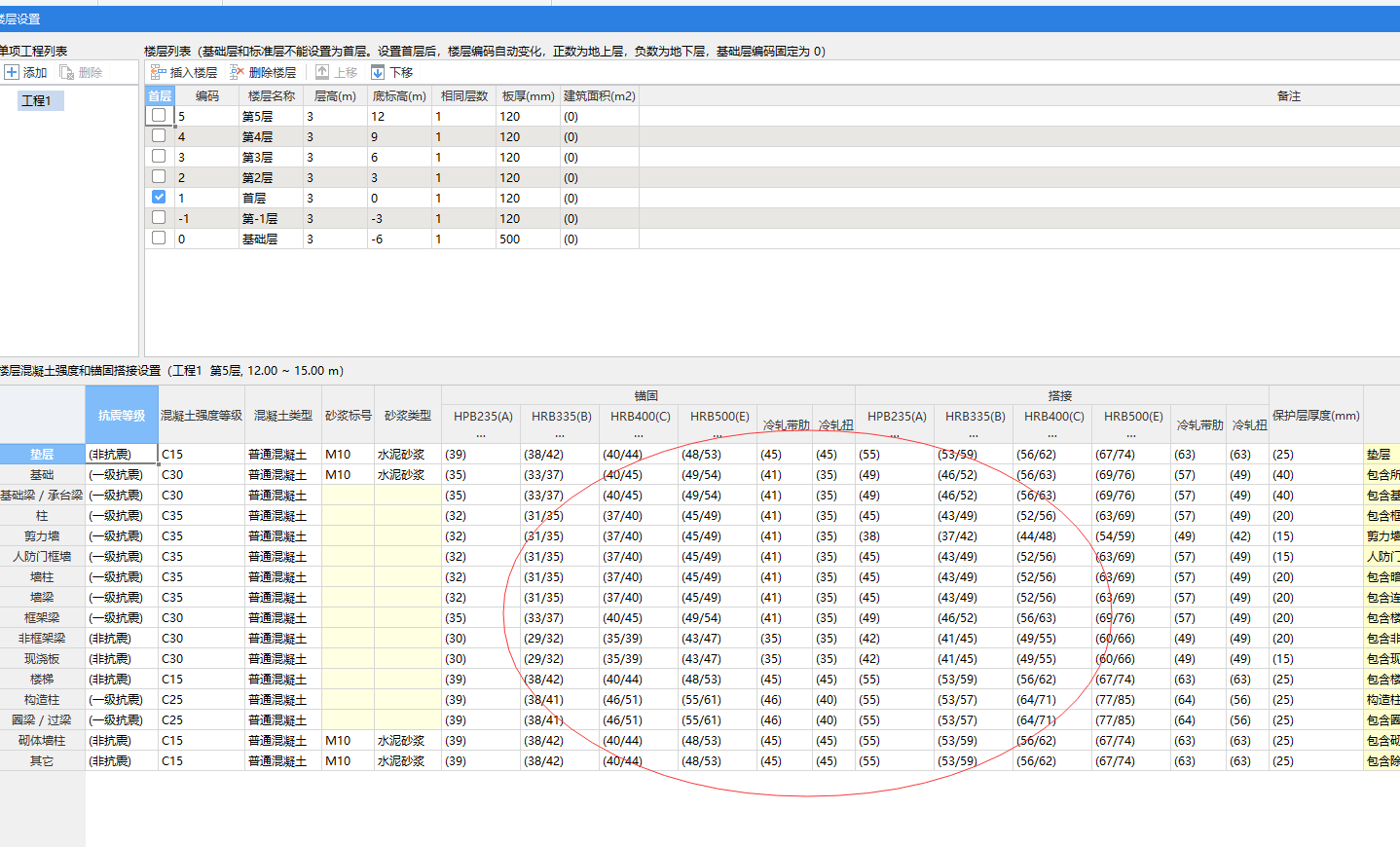Edit 抗震等级 field in 垫层 row
Screen dimensions: 1400x847
click(122, 455)
